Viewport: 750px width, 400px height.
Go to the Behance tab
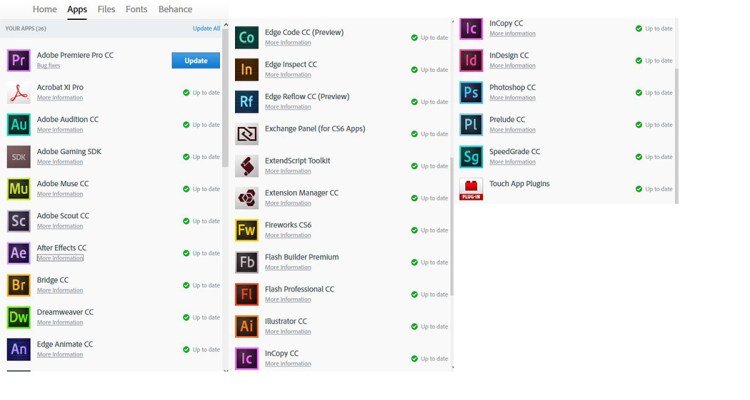point(175,10)
